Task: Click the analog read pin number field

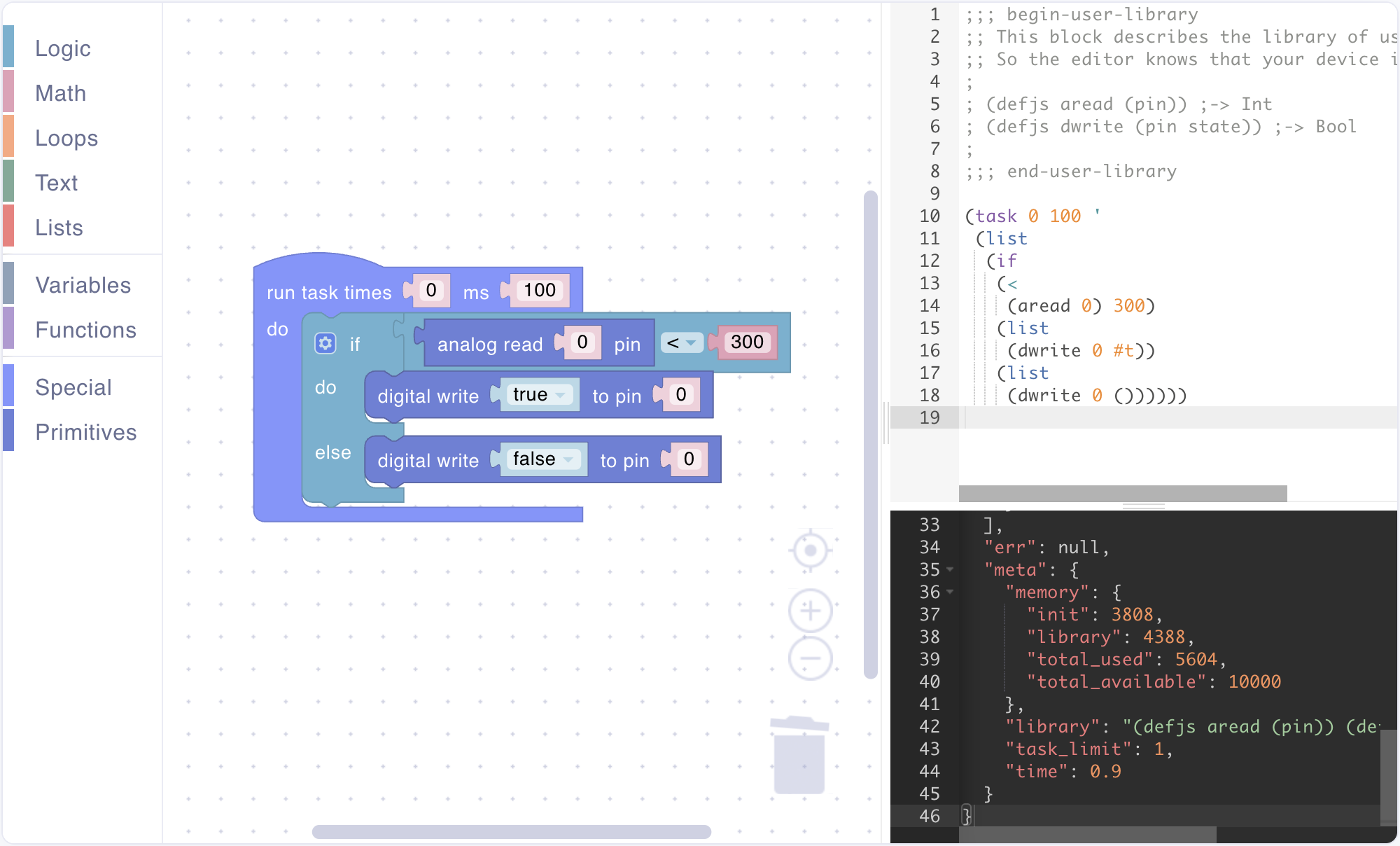Action: pyautogui.click(x=582, y=342)
